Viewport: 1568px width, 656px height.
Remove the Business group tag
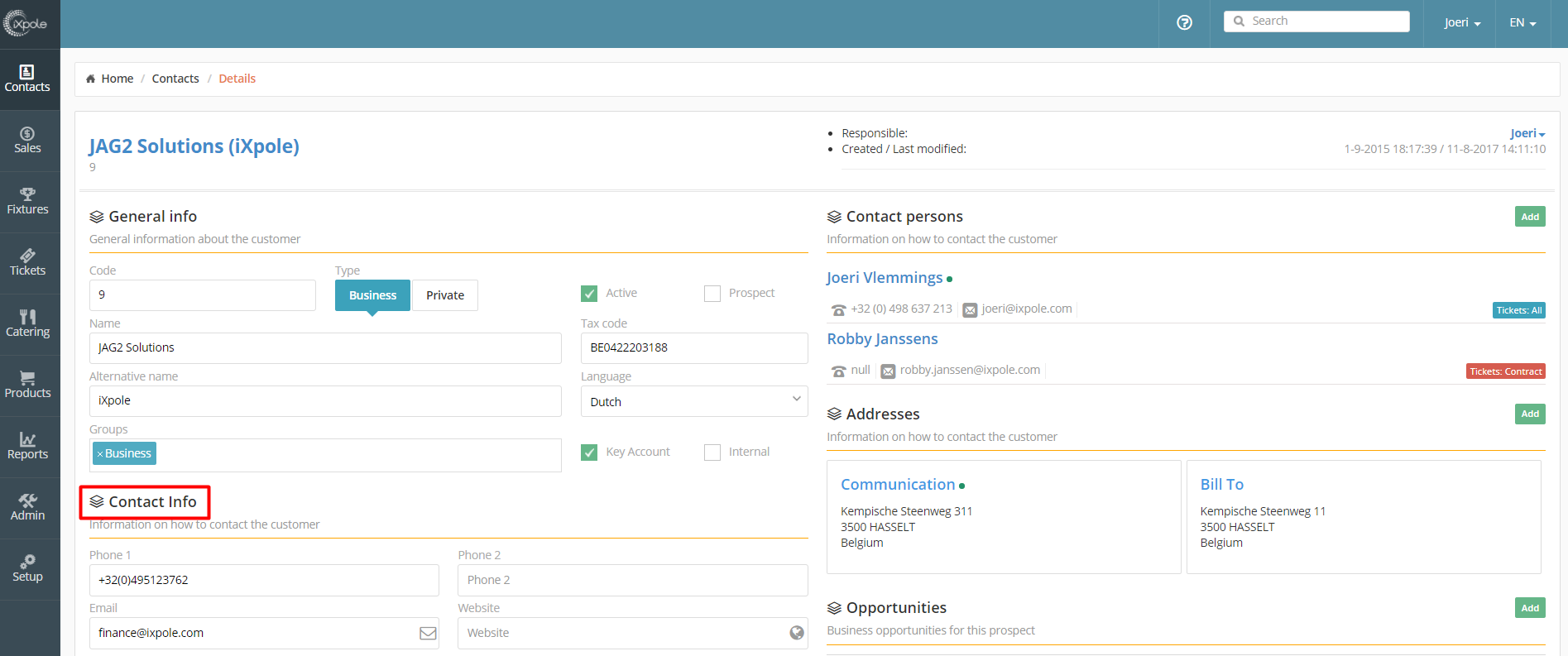pyautogui.click(x=100, y=454)
